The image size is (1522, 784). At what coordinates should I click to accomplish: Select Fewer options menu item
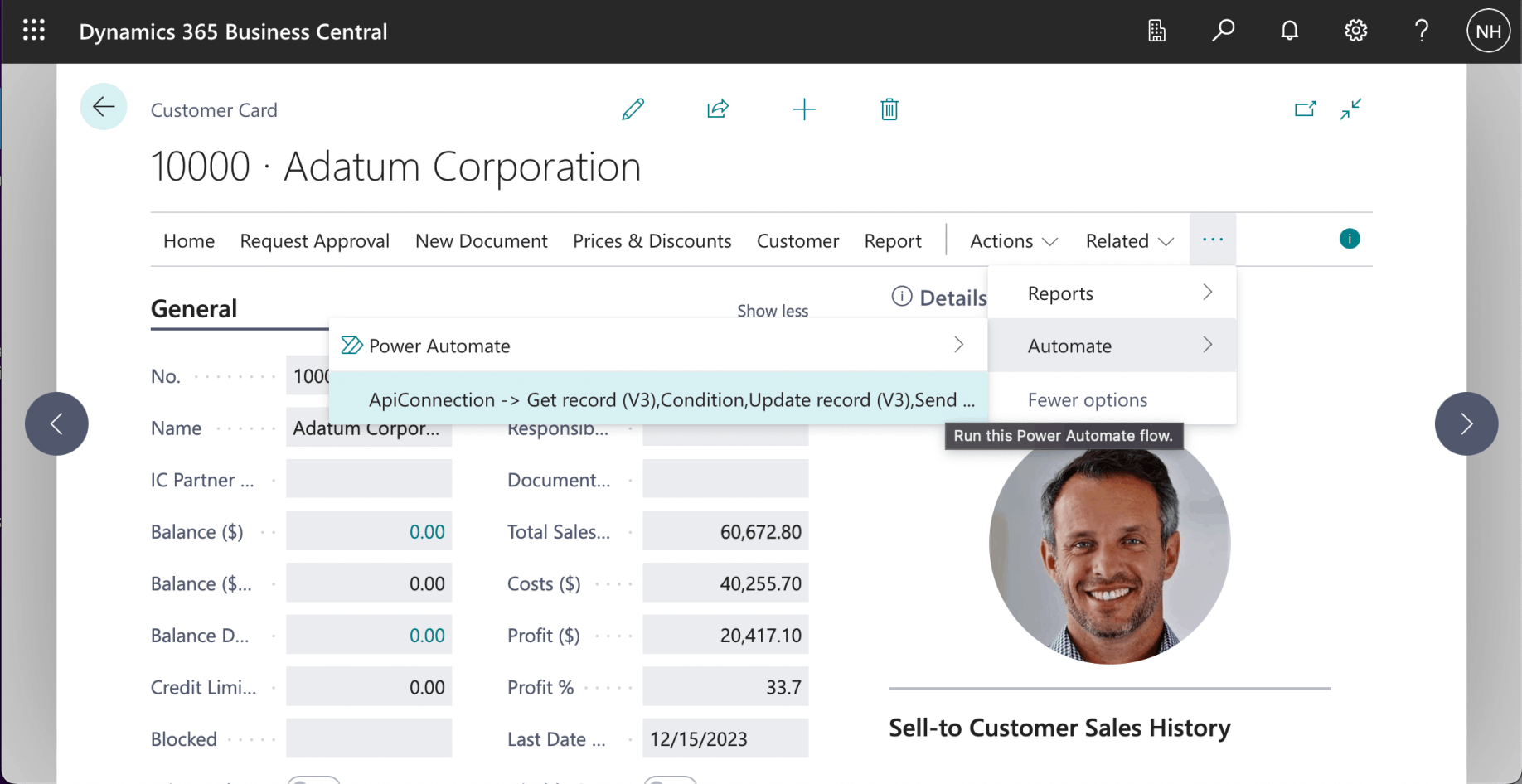[1087, 400]
